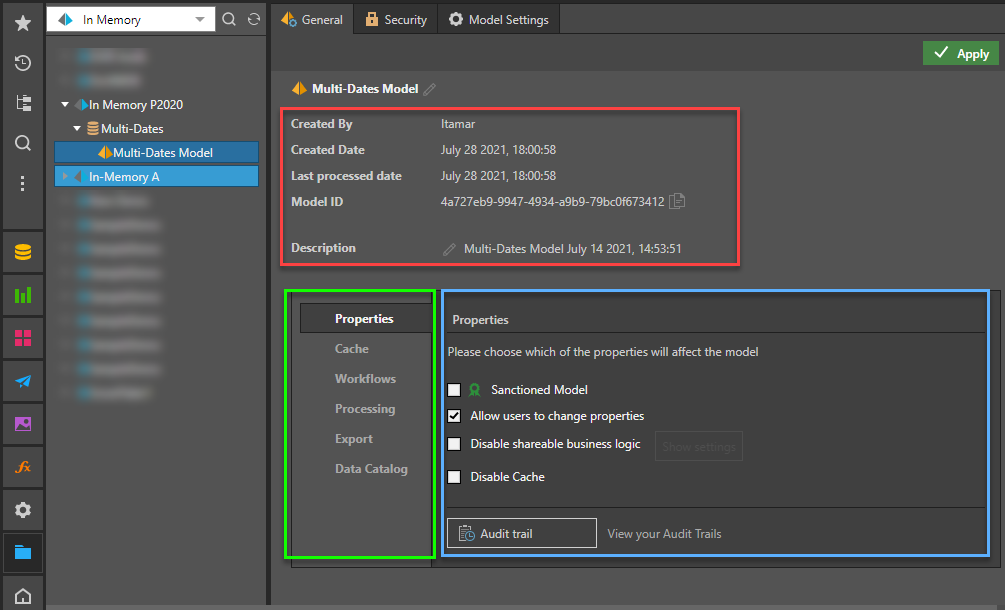Image resolution: width=1005 pixels, height=610 pixels.
Task: Click the description text Multi-Dates Model July 14 2021
Action: (572, 249)
